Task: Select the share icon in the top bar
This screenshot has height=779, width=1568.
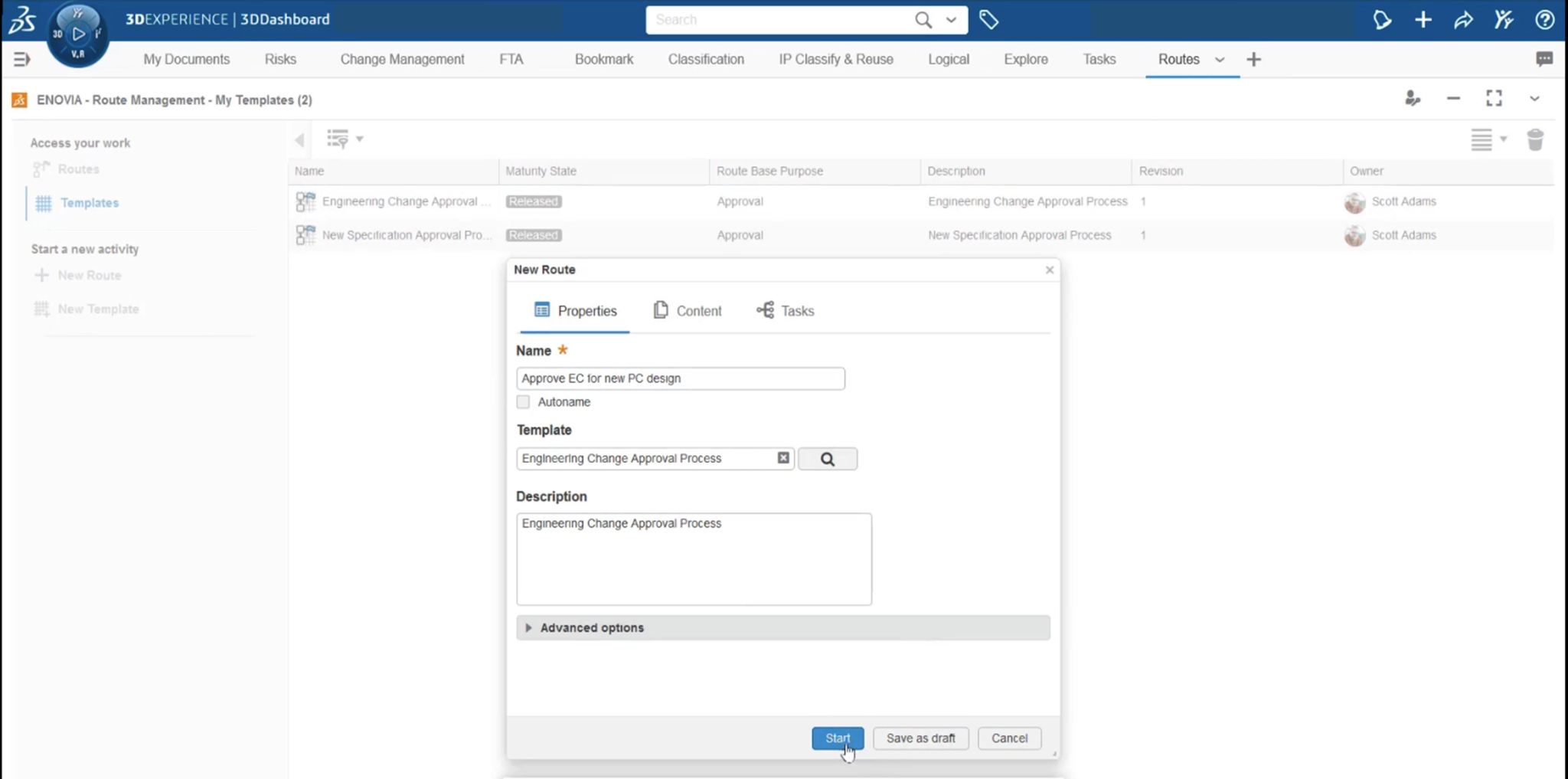Action: pyautogui.click(x=1463, y=20)
